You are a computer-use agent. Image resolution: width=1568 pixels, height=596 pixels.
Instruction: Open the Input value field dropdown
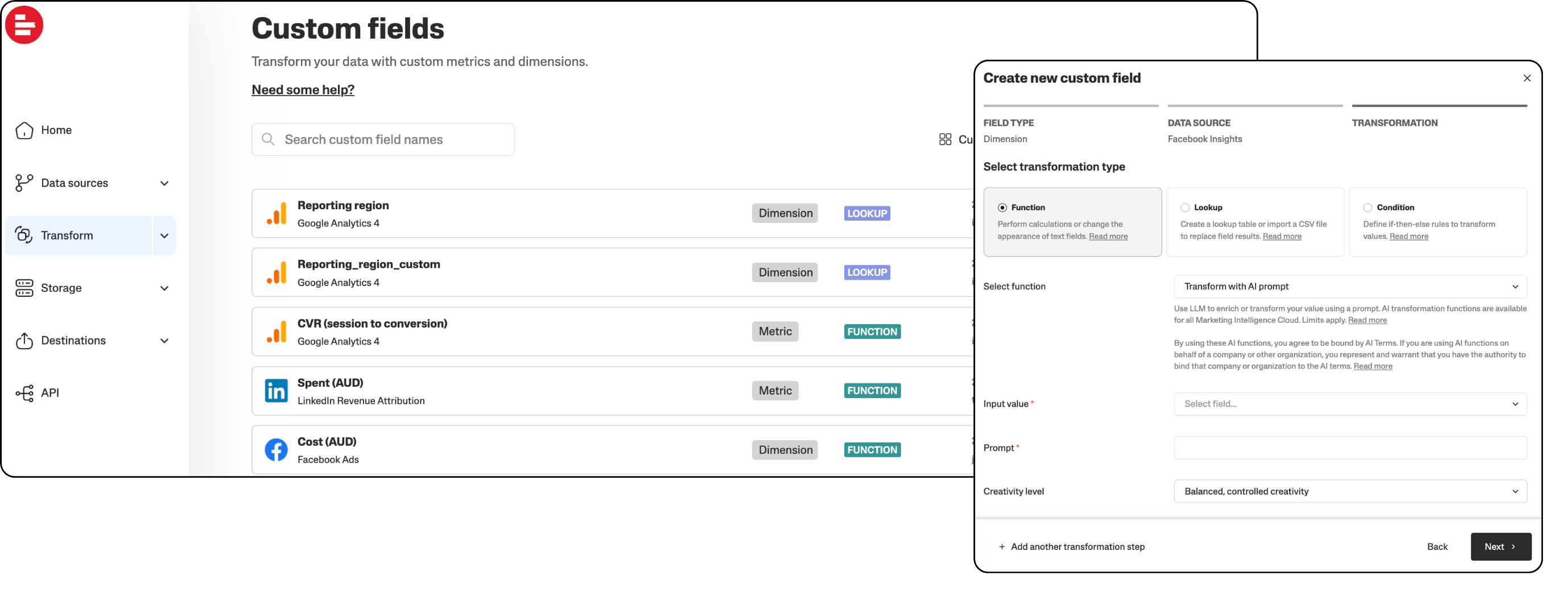(x=1350, y=404)
